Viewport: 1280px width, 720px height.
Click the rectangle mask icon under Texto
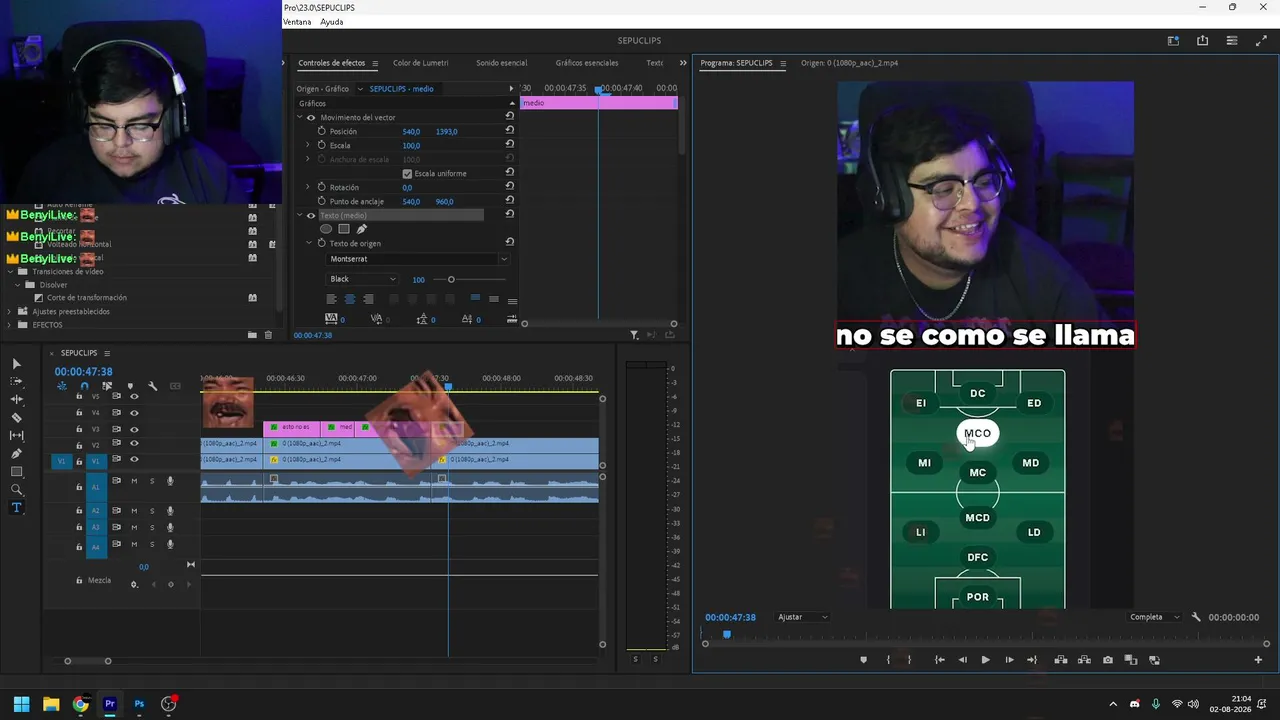click(x=344, y=229)
